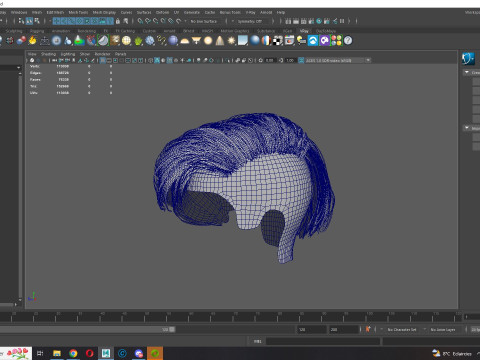Open the Help menu
Viewport: 480px width, 360px height.
pyautogui.click(x=281, y=12)
